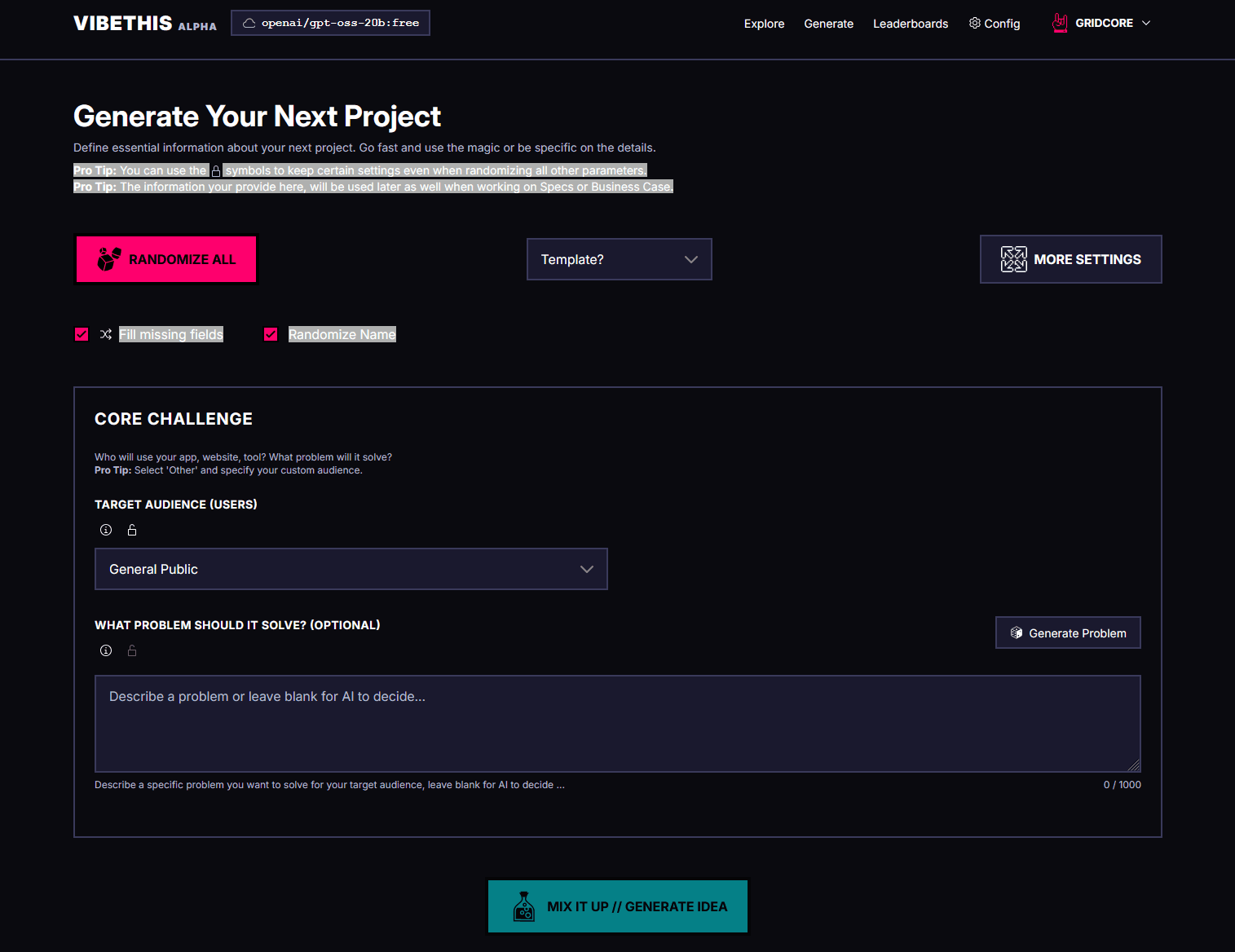Open the openai/gpt-oss-20b:free model selector
The width and height of the screenshot is (1235, 952).
(x=330, y=23)
